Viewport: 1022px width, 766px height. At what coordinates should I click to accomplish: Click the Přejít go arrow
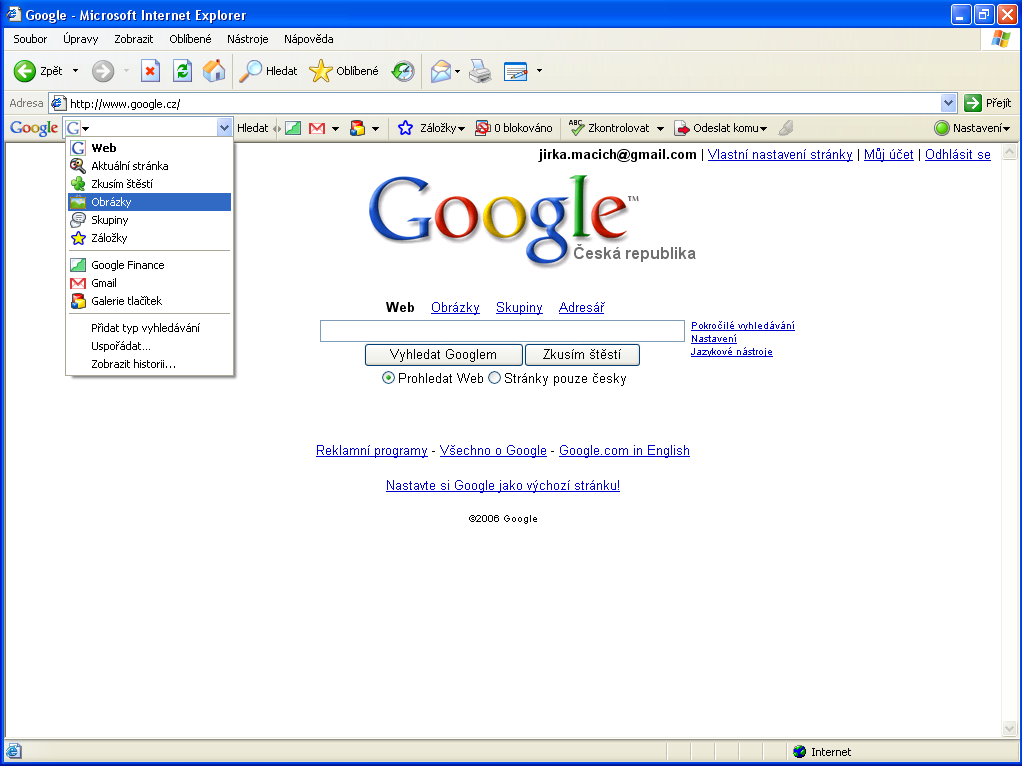point(972,103)
